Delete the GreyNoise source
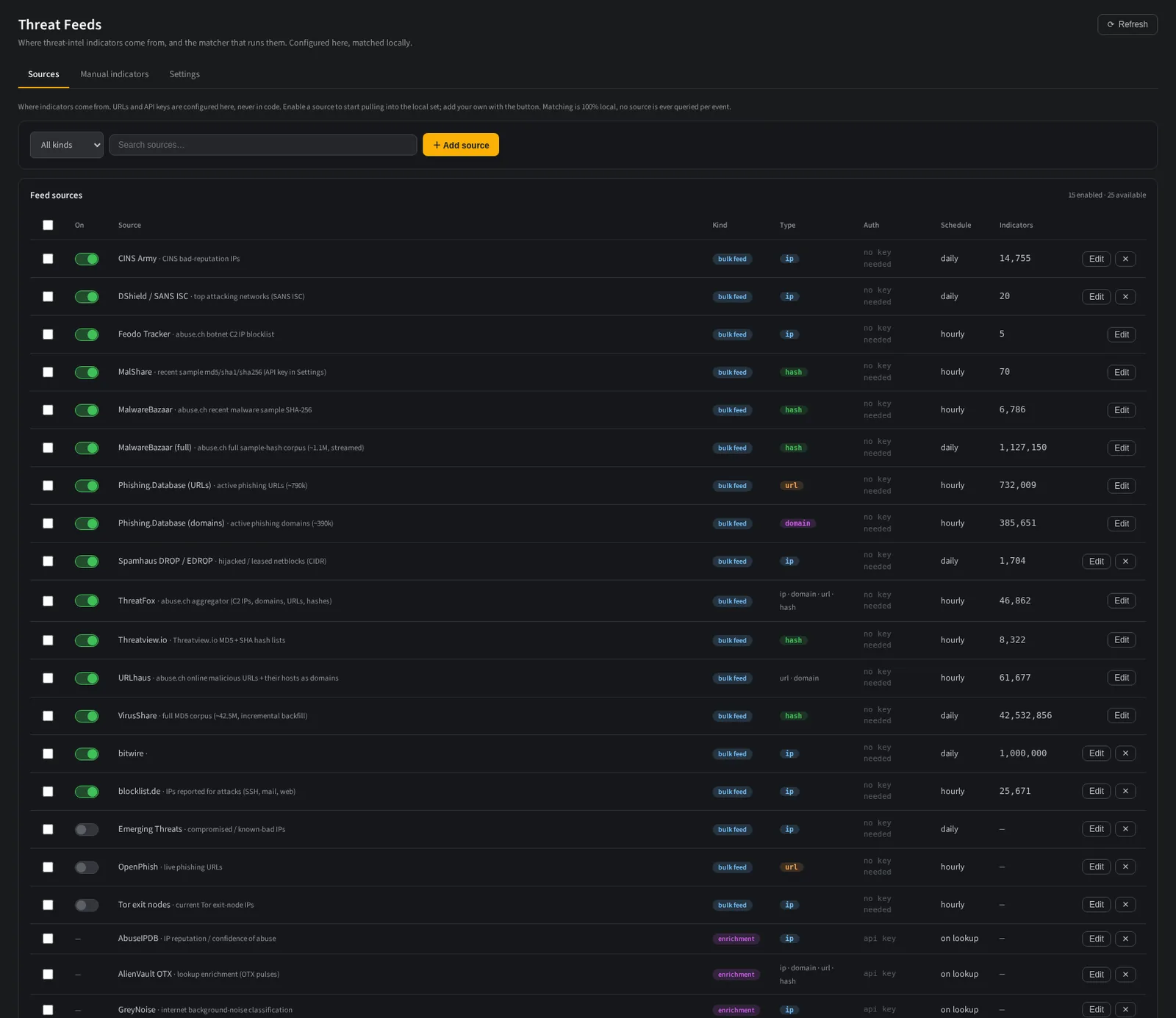1176x1018 pixels. pyautogui.click(x=1125, y=1010)
